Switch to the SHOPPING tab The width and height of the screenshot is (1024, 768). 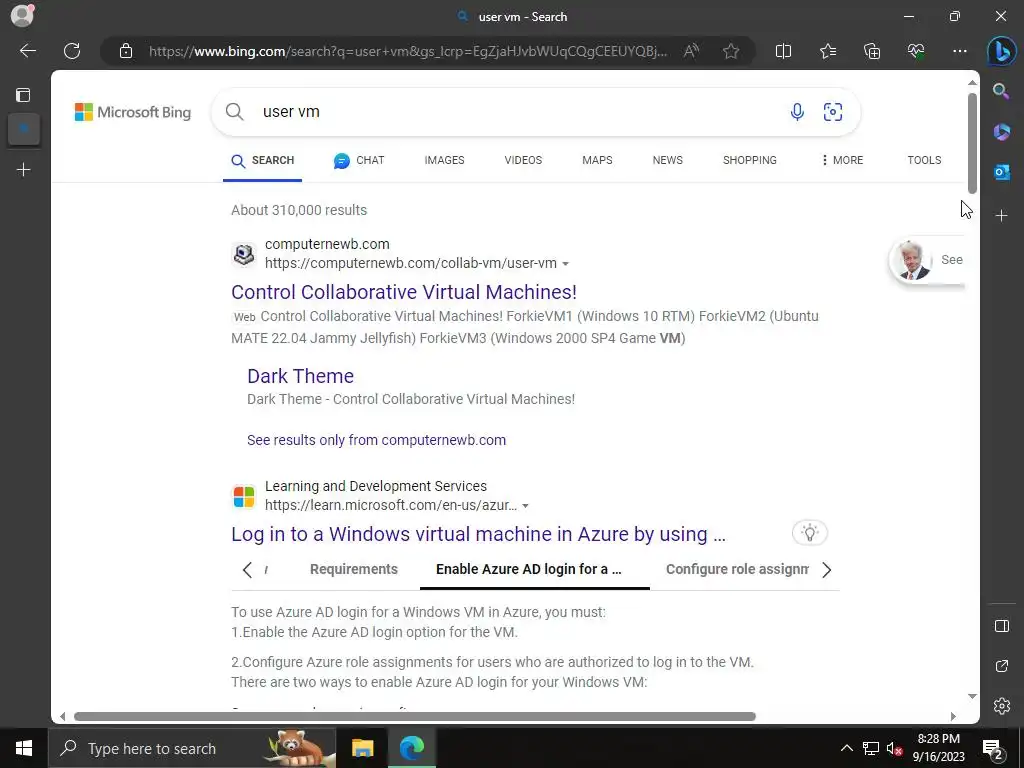750,160
